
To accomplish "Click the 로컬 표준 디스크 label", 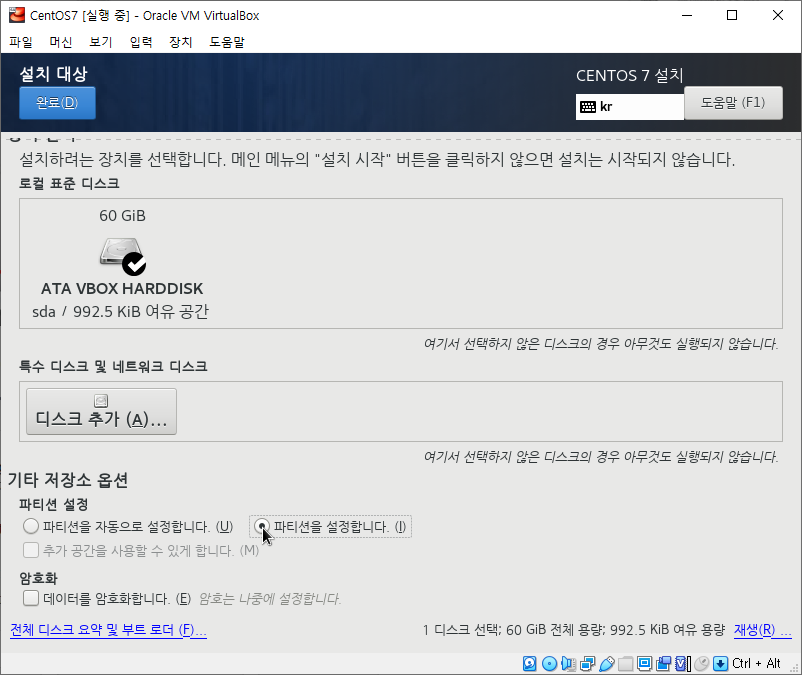I will [69, 183].
